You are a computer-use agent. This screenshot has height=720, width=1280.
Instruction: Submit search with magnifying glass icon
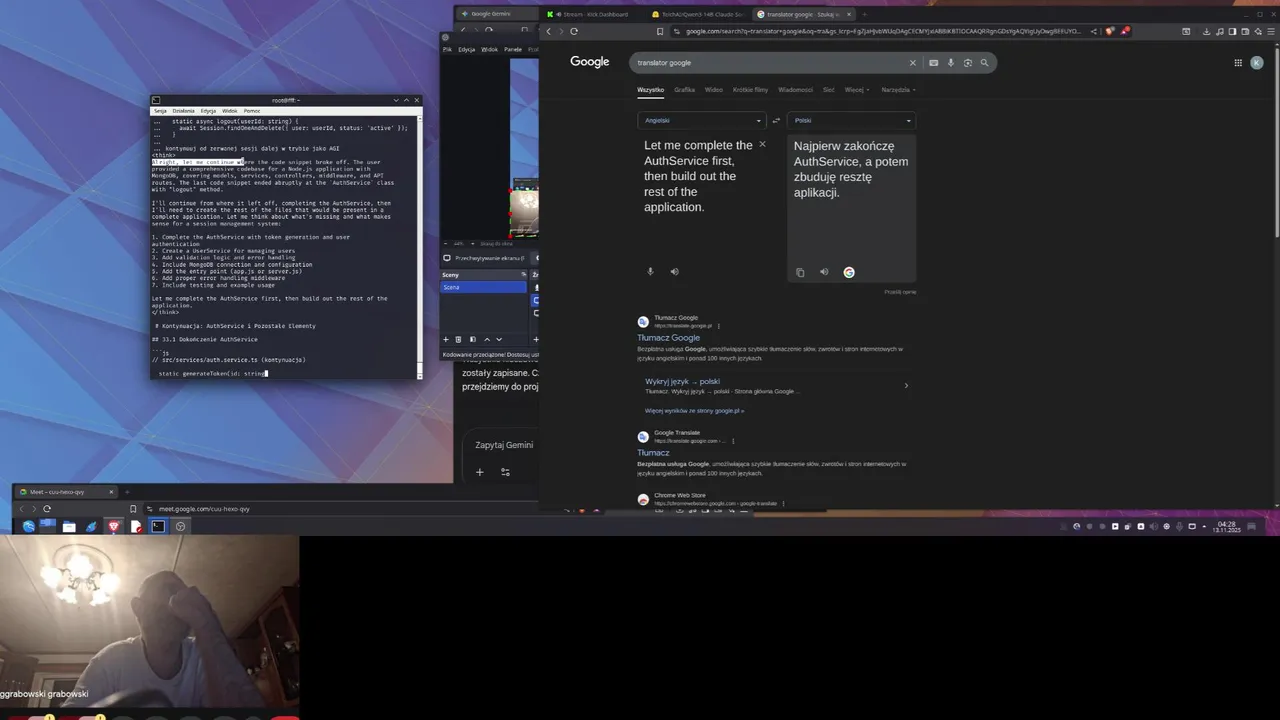985,63
